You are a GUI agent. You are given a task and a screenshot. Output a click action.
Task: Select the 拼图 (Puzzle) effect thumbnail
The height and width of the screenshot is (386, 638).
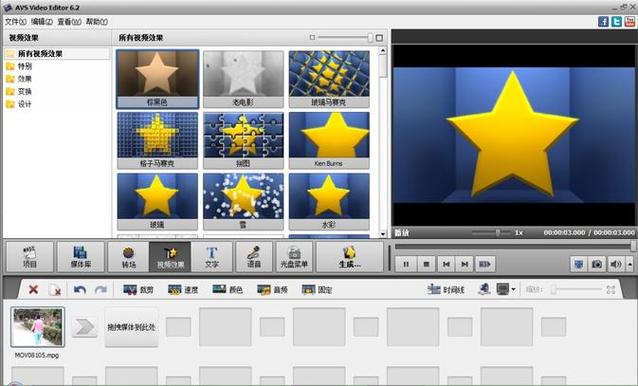(x=243, y=140)
